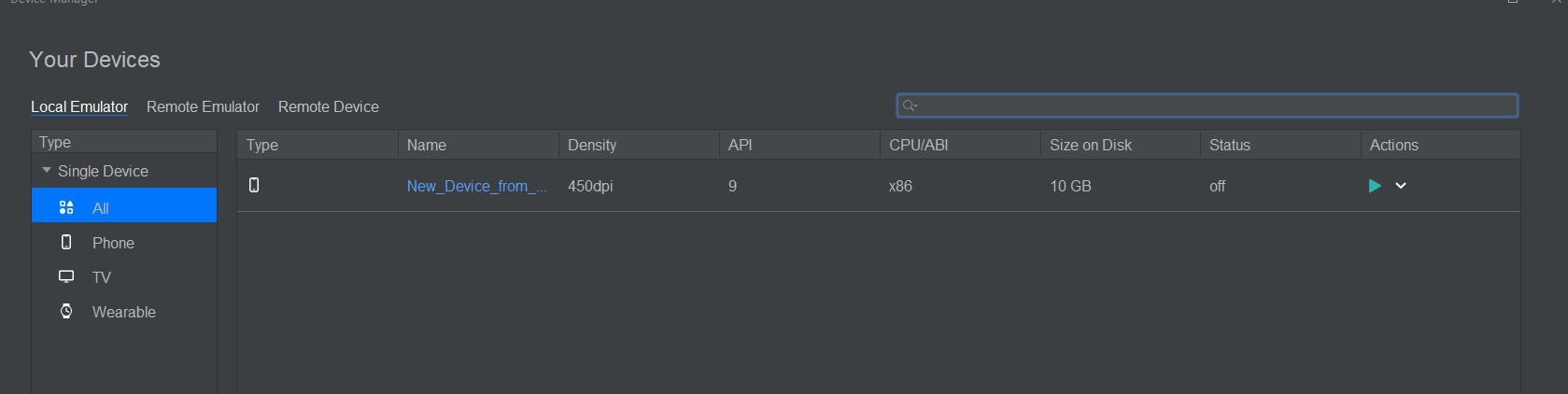Click the magnifier icon in the search box

click(910, 106)
